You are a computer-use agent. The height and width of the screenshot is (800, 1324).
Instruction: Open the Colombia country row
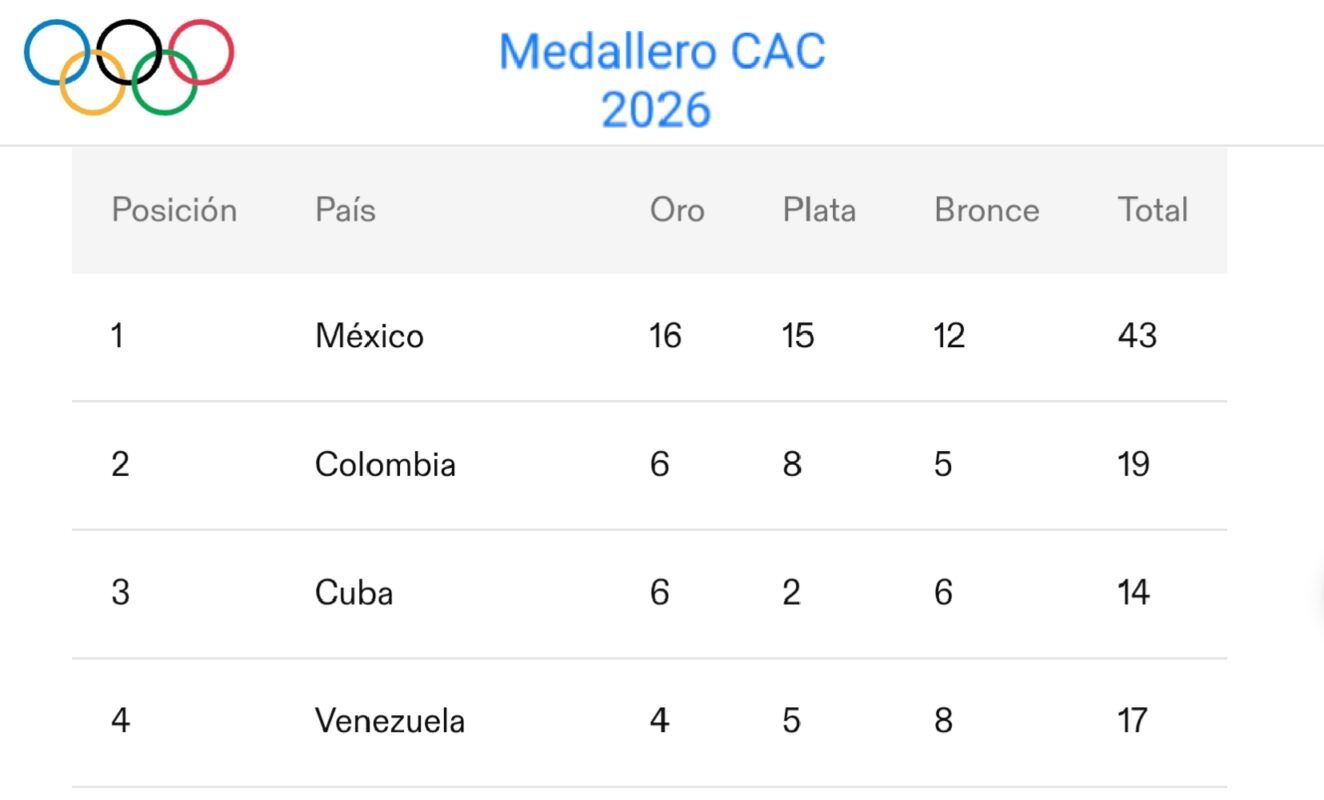(649, 466)
